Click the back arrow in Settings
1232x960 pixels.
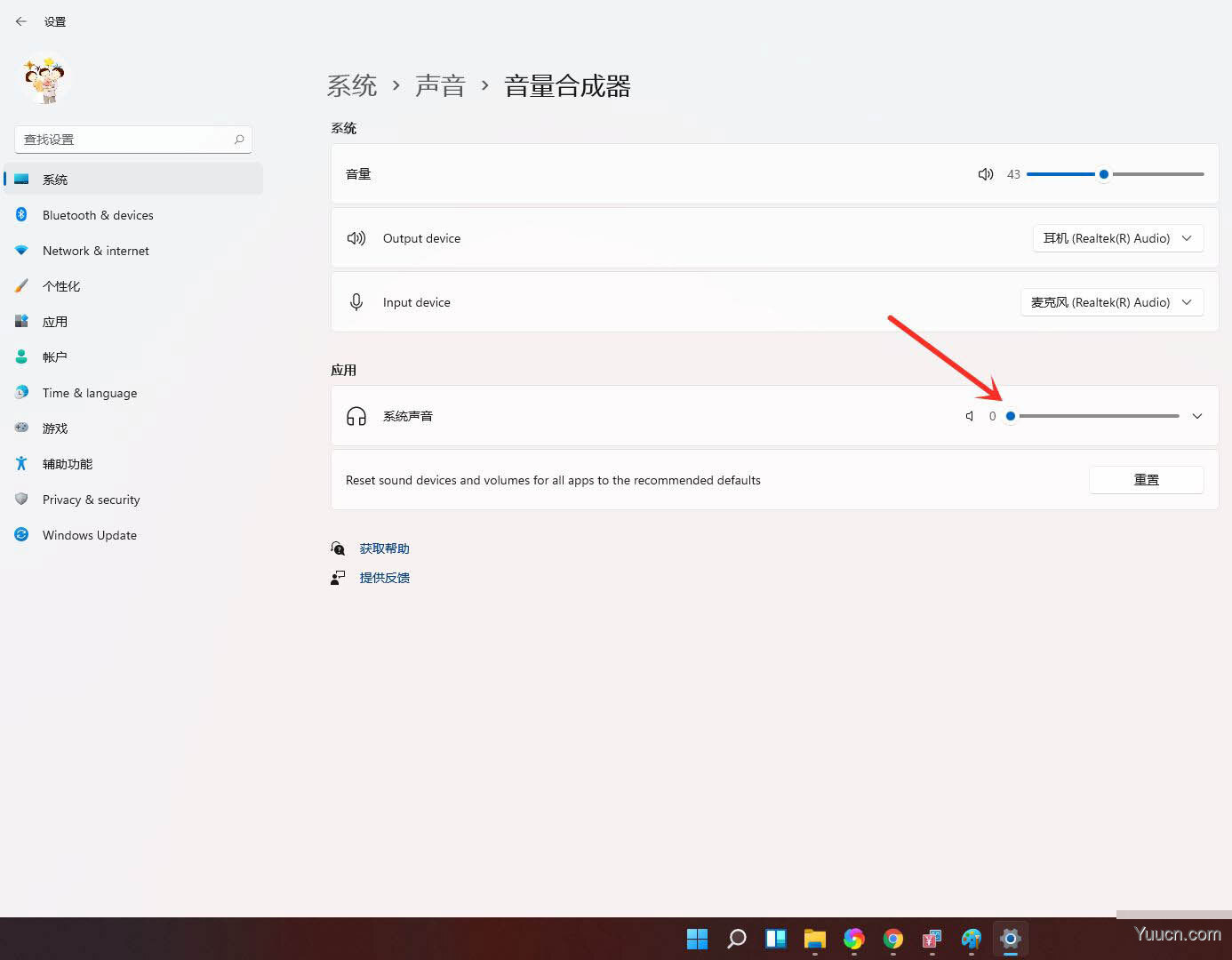21,21
